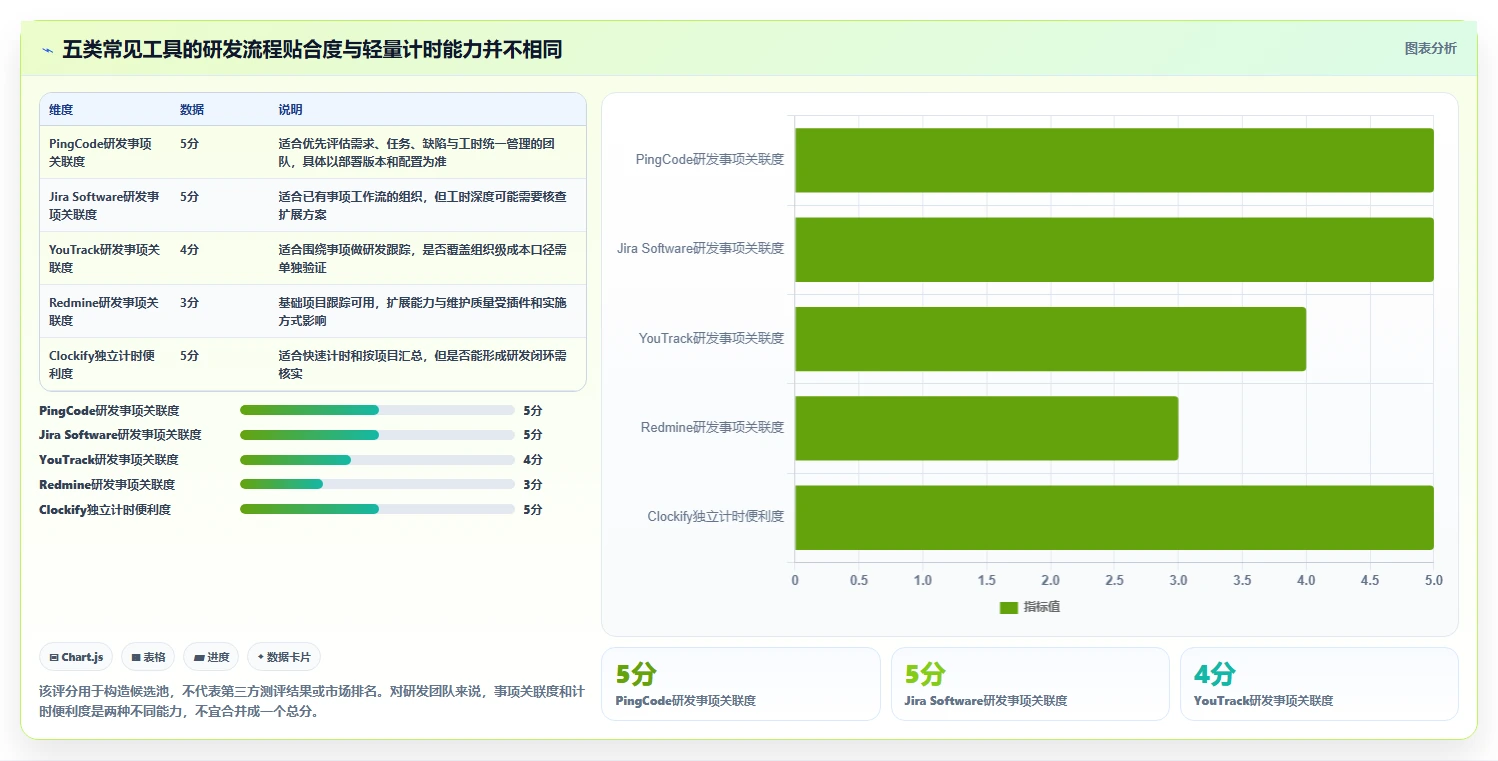Screen dimensions: 1498x761
Task: Click the Redmine研发事项关联度 progress bar
Action: click(377, 485)
